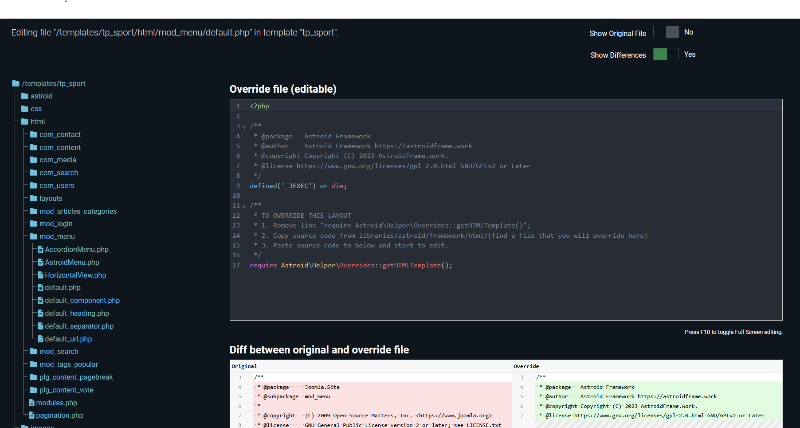The image size is (800, 428).
Task: Open default_component.php file
Action: pos(82,300)
